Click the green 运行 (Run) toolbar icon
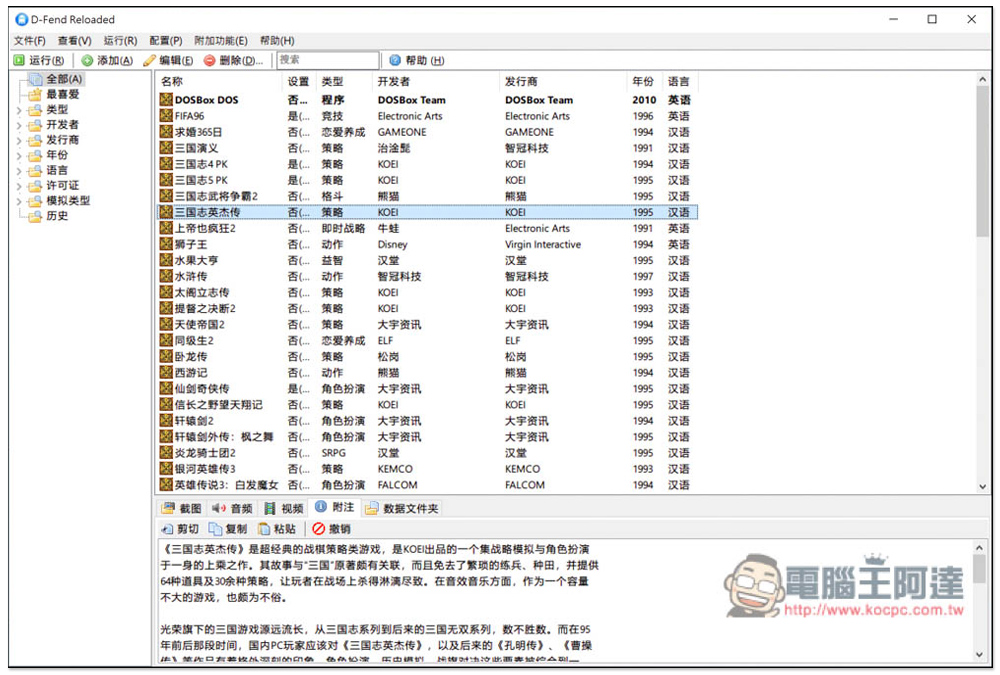The image size is (1000, 675). coord(20,61)
